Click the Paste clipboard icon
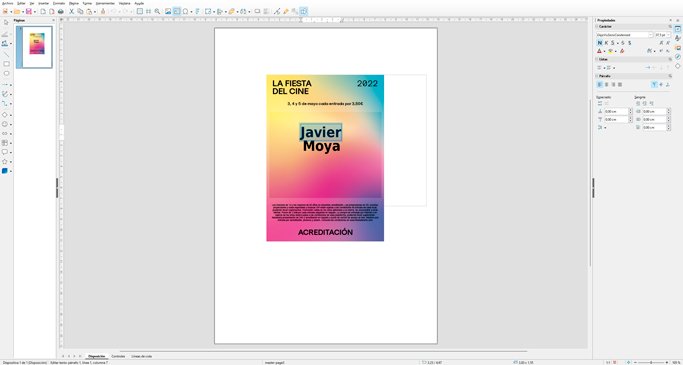Image resolution: width=683 pixels, height=365 pixels. 89,11
